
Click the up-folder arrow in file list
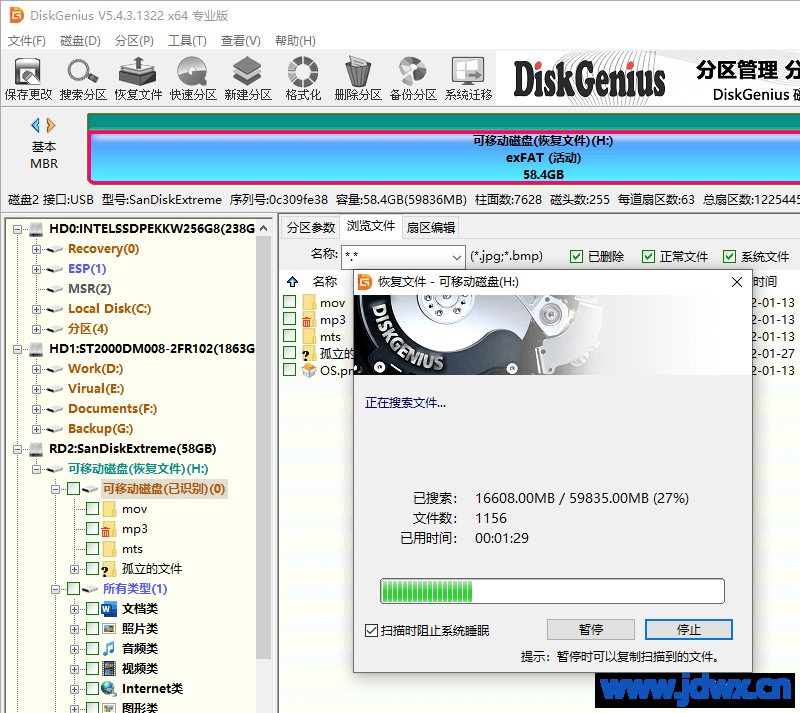292,282
